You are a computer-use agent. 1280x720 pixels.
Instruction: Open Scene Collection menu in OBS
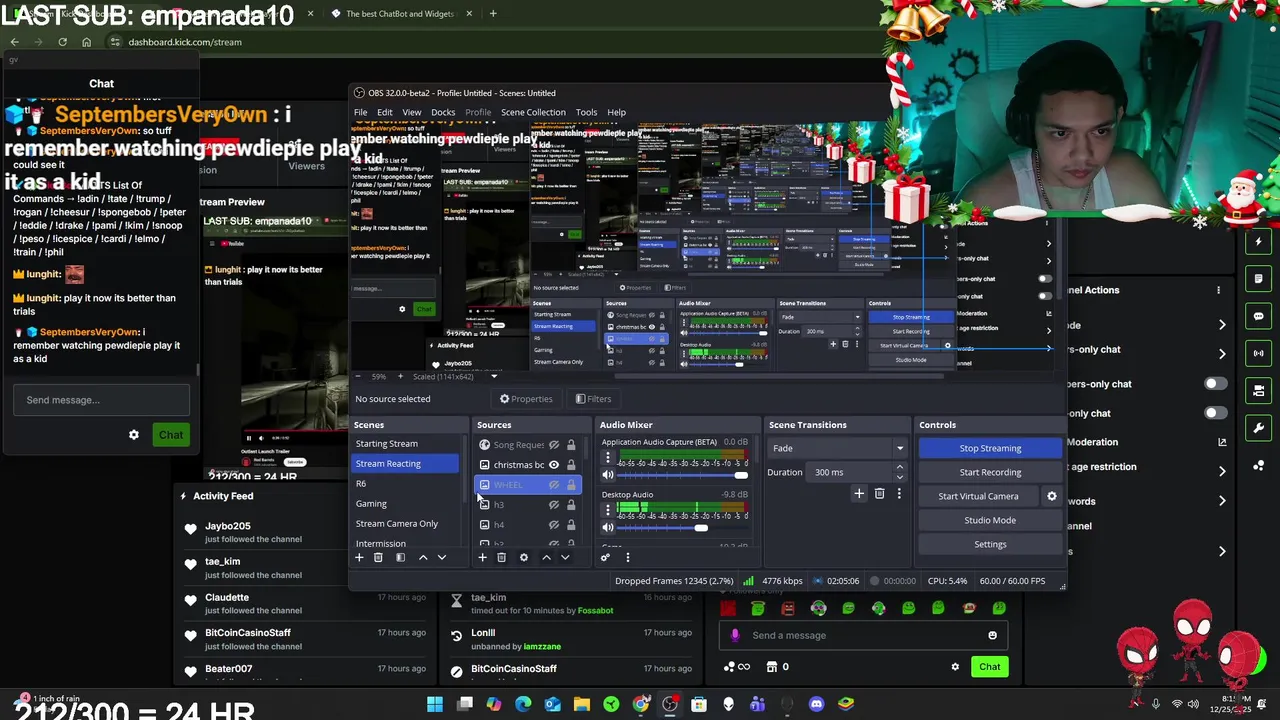[x=533, y=112]
